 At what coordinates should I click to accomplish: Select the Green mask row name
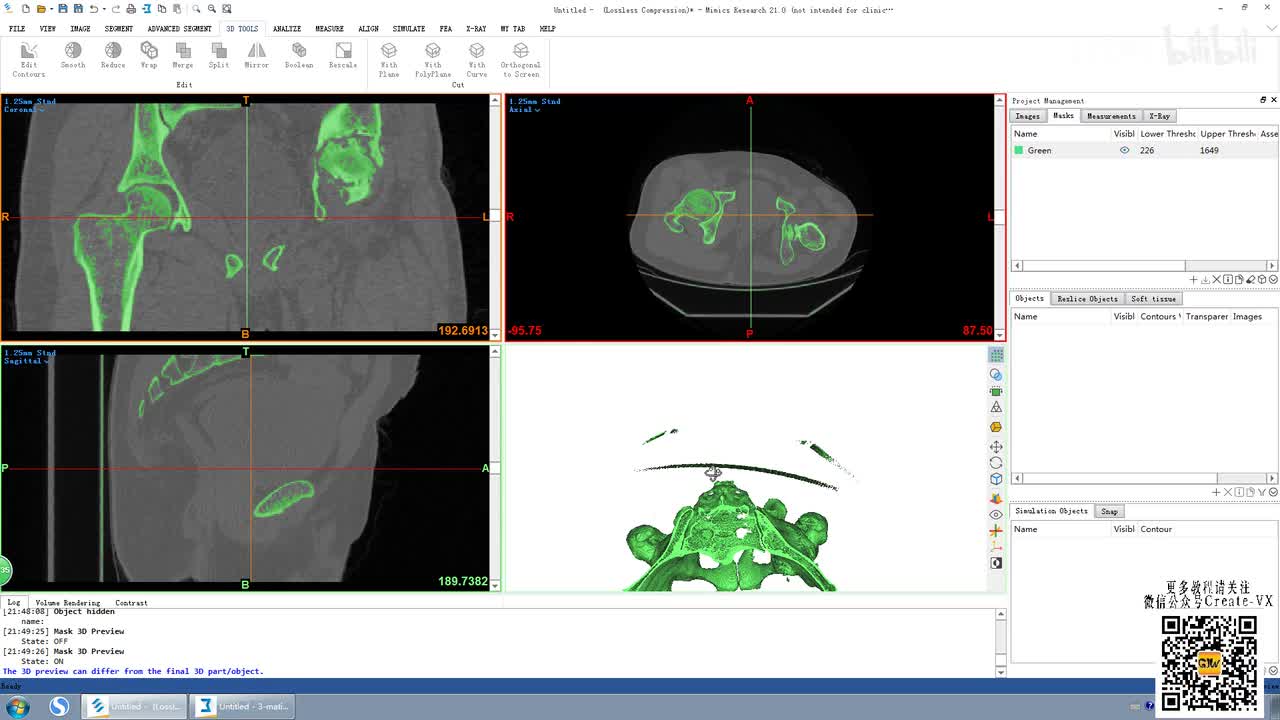[1040, 150]
